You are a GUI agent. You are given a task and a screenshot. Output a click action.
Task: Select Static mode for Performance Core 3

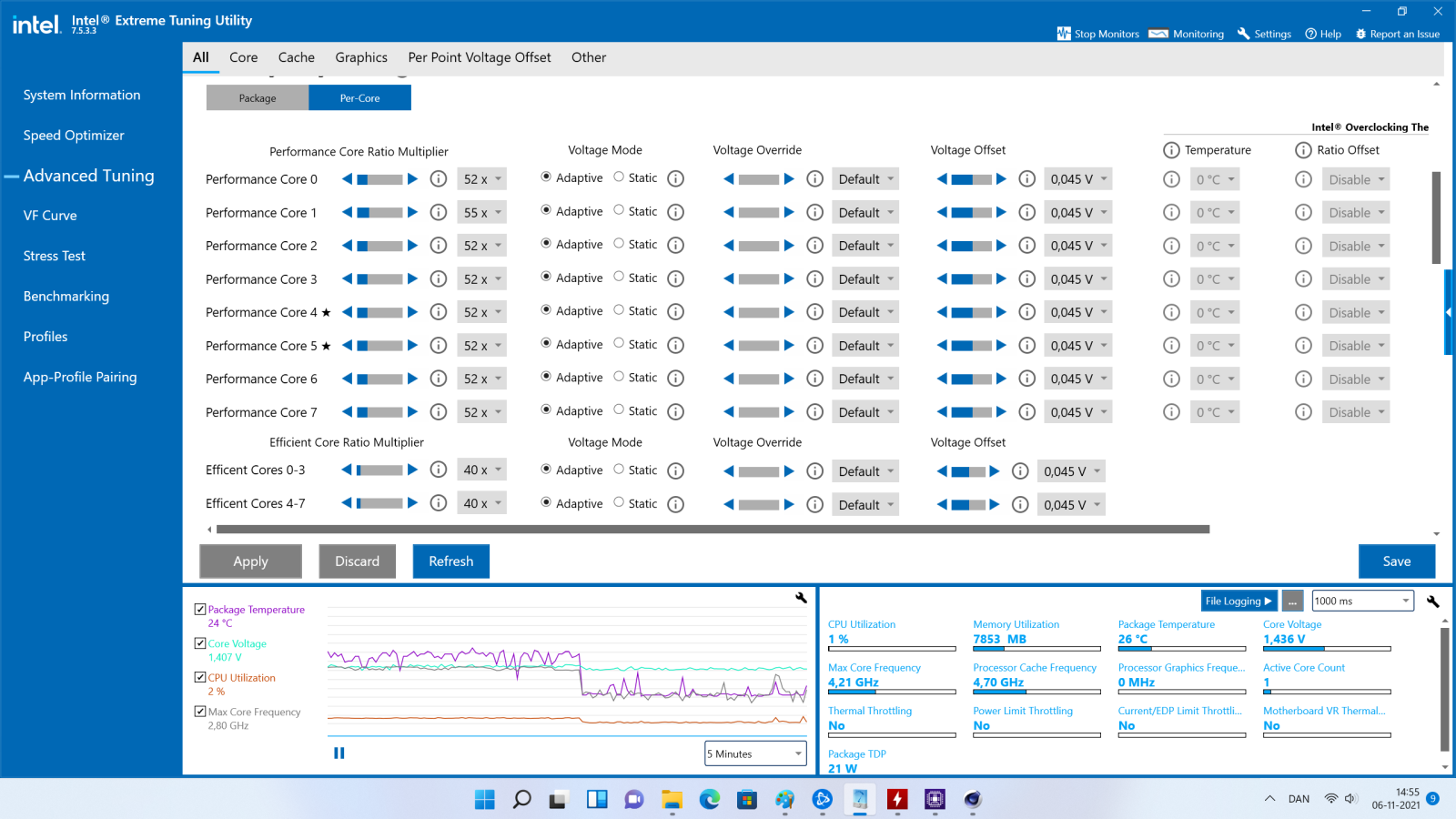pyautogui.click(x=619, y=277)
